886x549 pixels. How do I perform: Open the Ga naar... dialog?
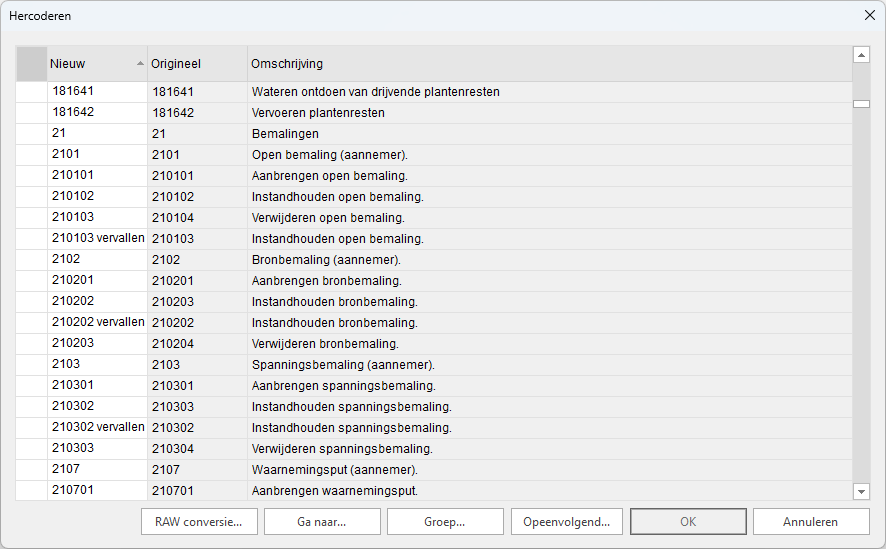click(322, 522)
